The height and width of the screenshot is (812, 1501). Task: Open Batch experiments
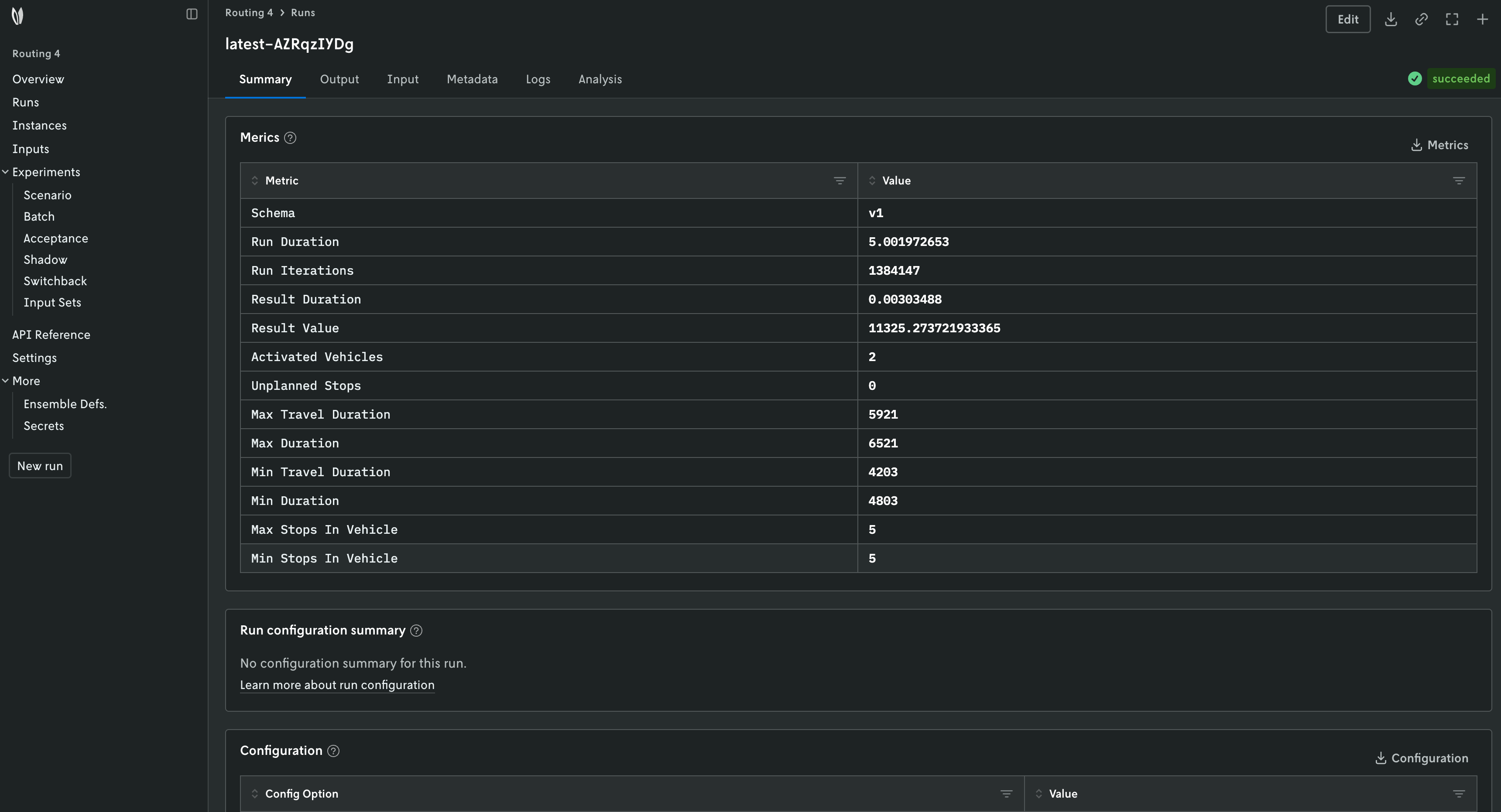click(39, 217)
